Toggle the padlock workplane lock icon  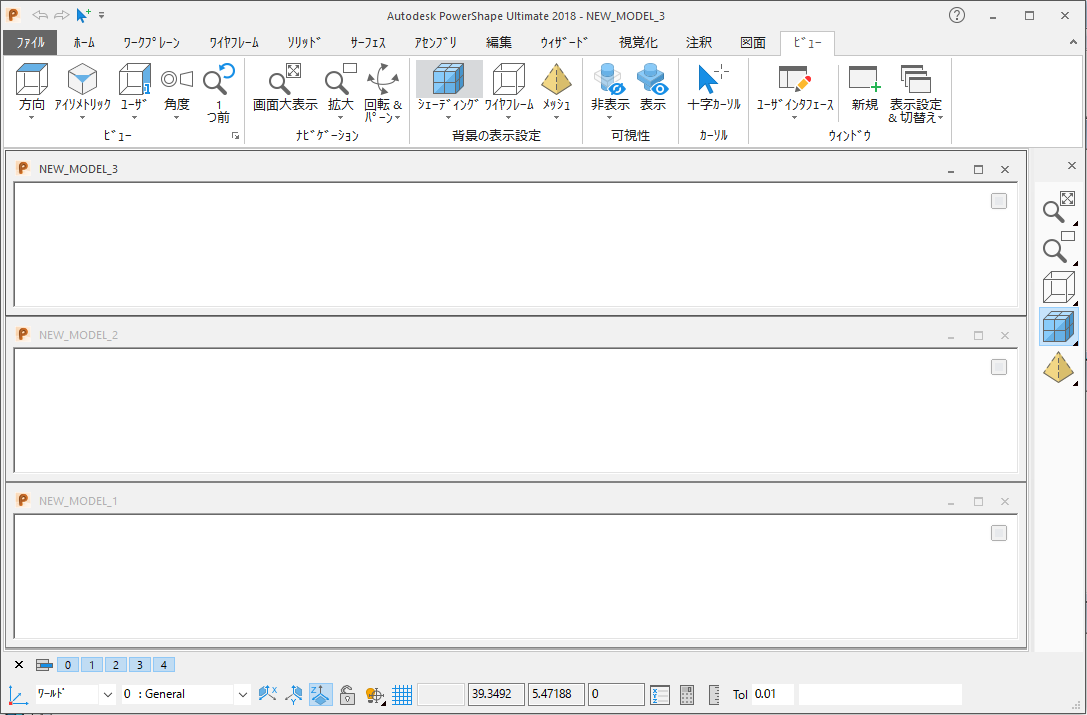tap(347, 694)
